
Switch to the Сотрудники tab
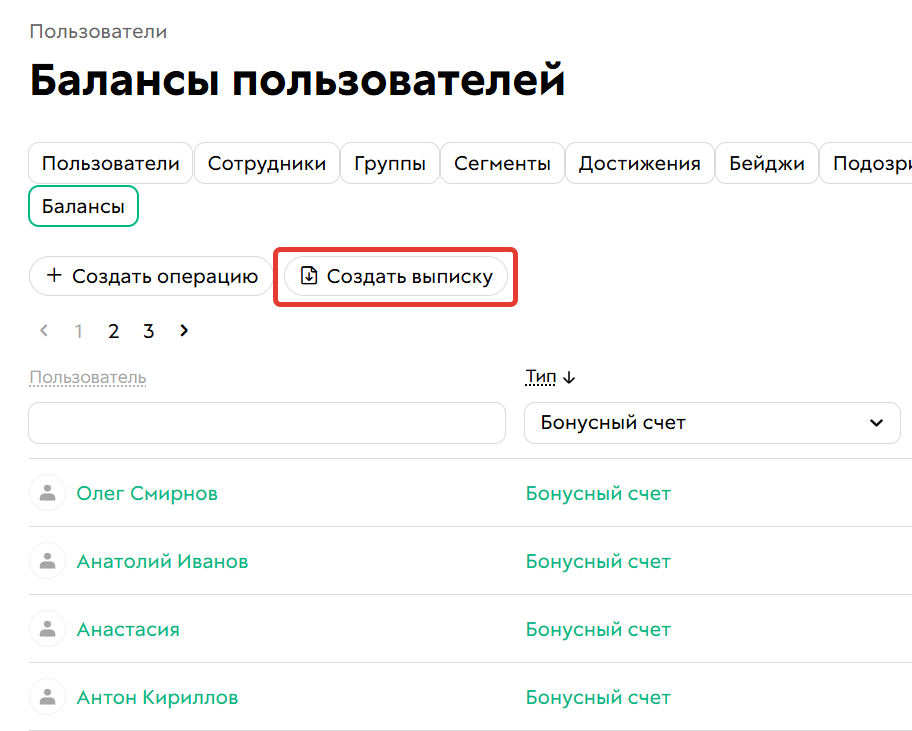pos(266,163)
